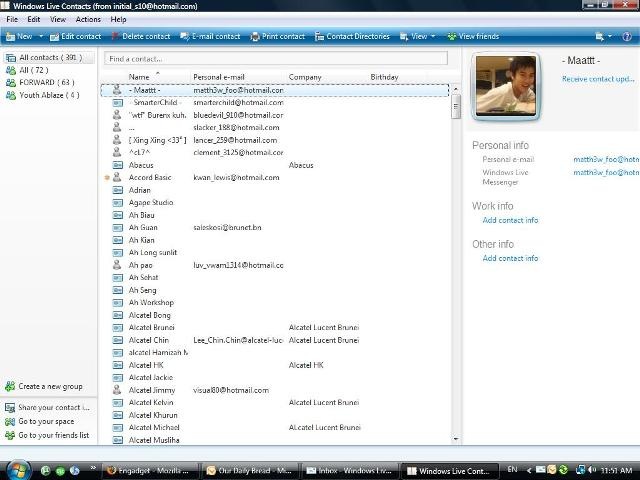Sort by the Birthday column header
Image resolution: width=640 pixels, height=480 pixels.
[x=397, y=77]
